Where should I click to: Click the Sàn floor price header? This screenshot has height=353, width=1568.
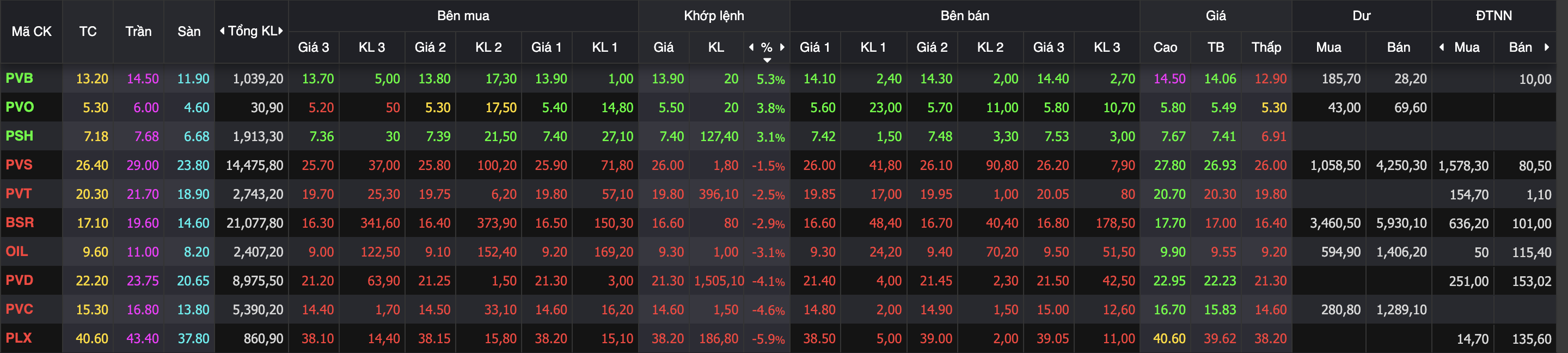(189, 31)
